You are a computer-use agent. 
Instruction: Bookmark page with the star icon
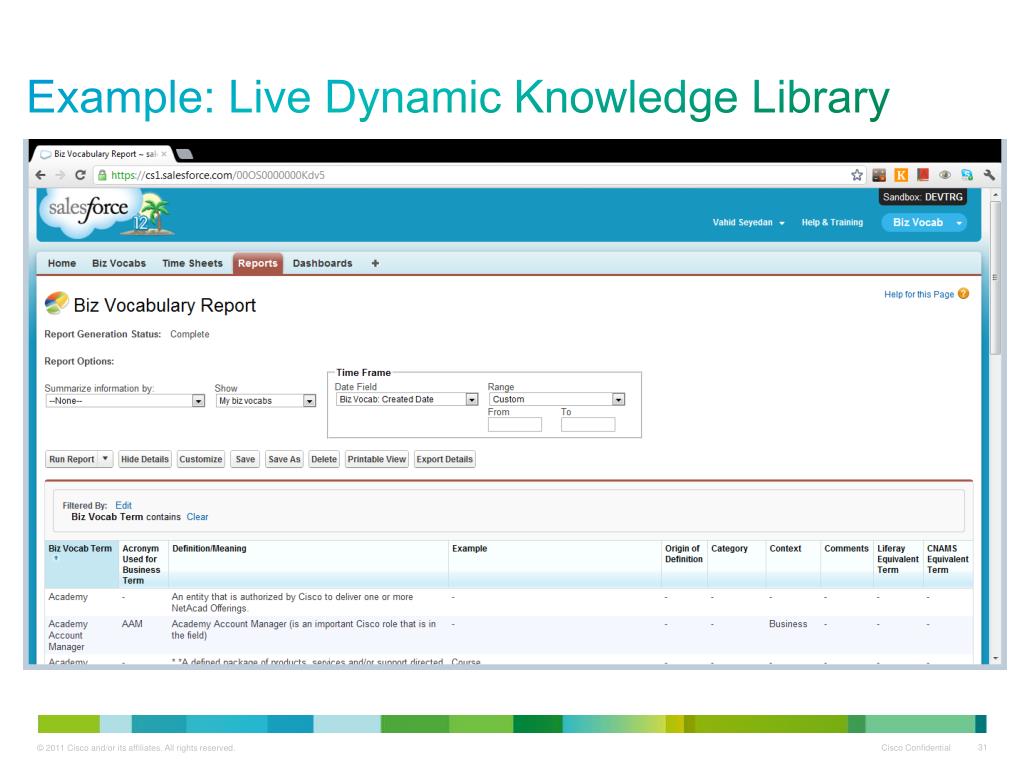point(857,175)
